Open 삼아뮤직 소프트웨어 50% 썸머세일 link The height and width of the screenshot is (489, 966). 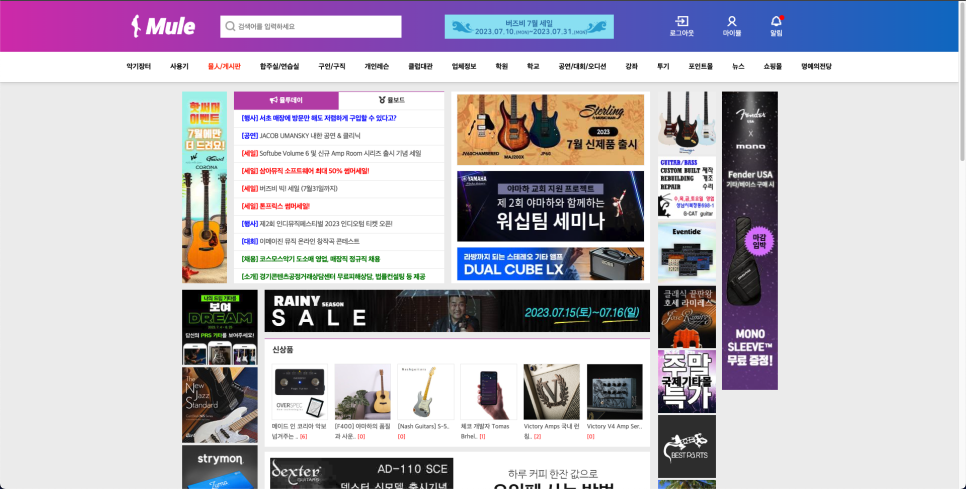tap(305, 171)
